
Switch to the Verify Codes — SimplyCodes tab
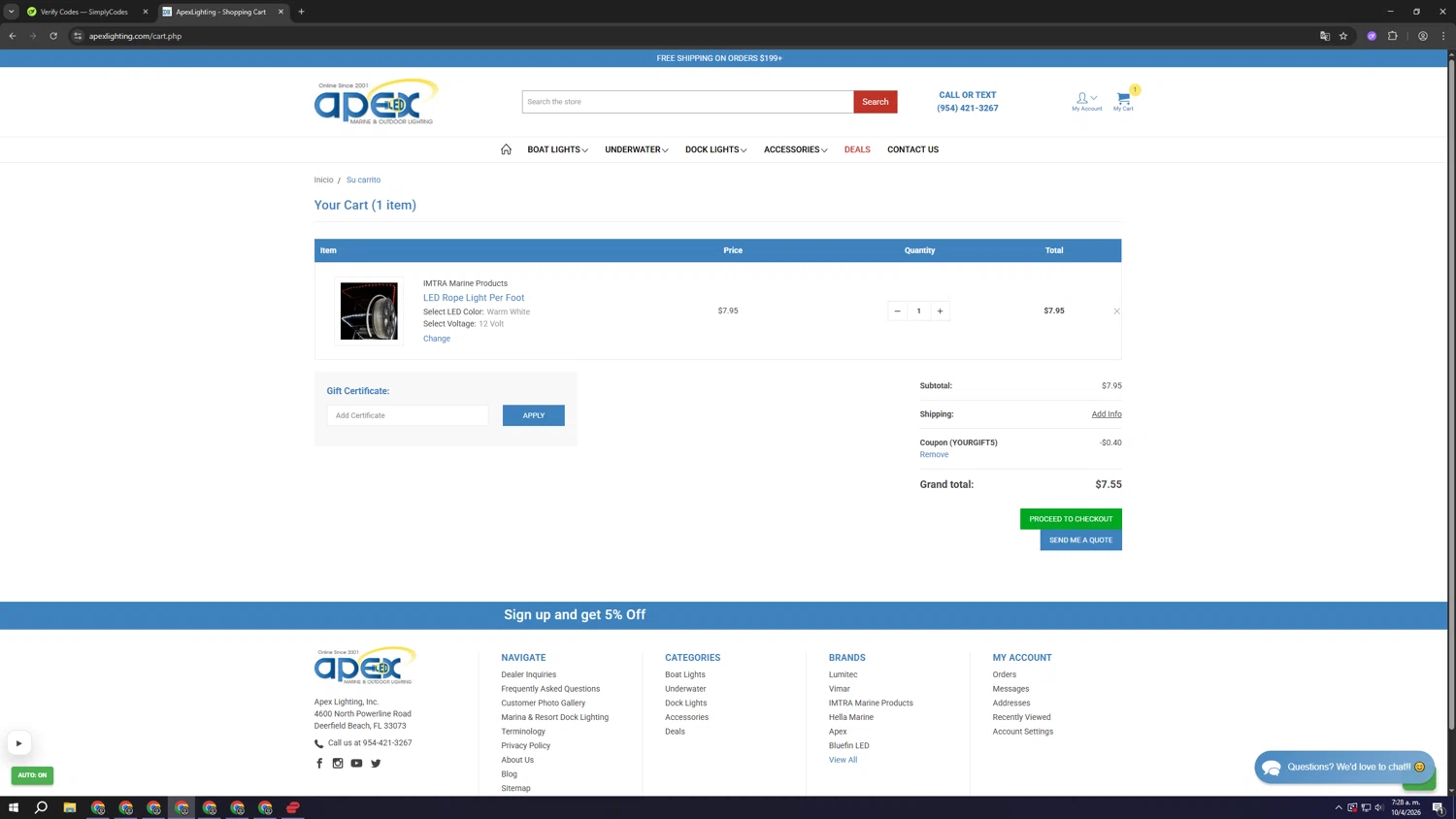(83, 12)
